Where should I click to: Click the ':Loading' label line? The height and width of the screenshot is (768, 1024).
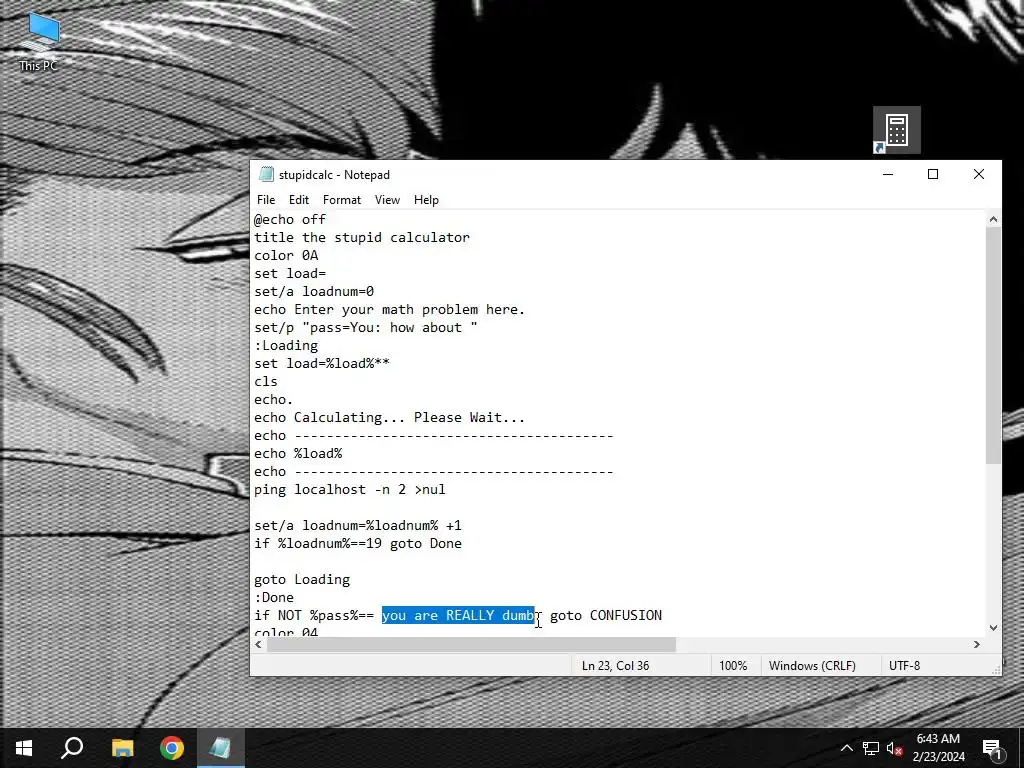coord(286,345)
